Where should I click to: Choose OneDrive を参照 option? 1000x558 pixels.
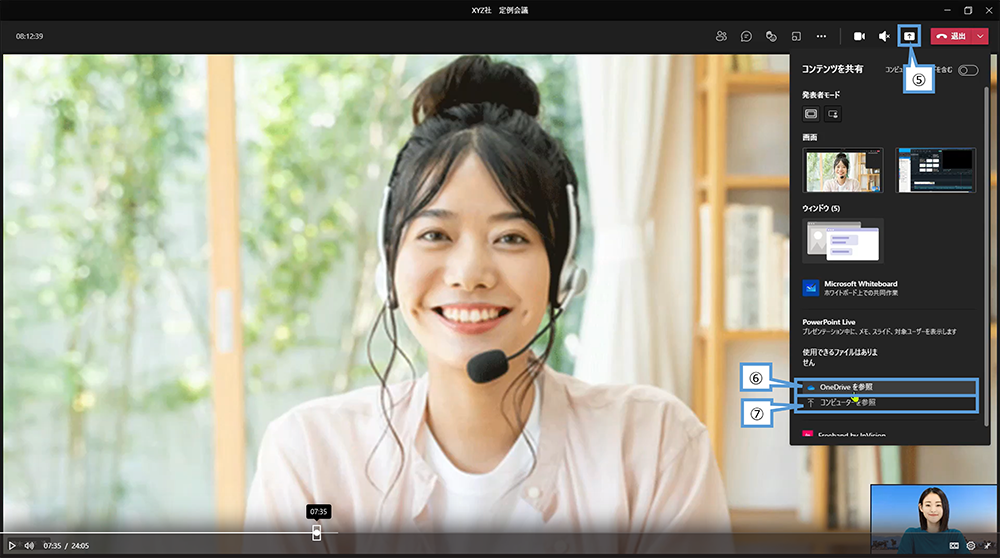click(886, 387)
